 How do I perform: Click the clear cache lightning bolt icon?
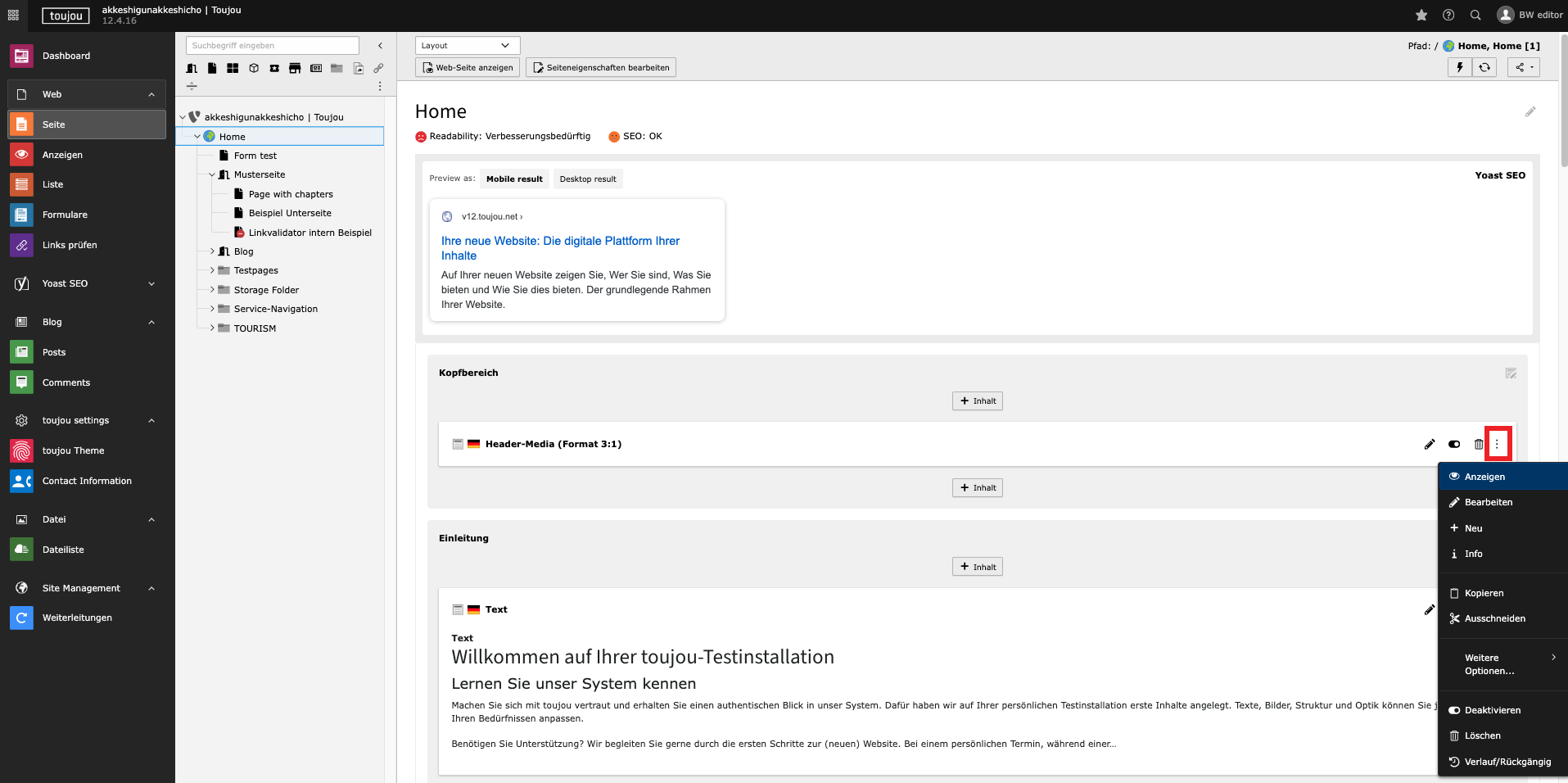click(x=1459, y=67)
